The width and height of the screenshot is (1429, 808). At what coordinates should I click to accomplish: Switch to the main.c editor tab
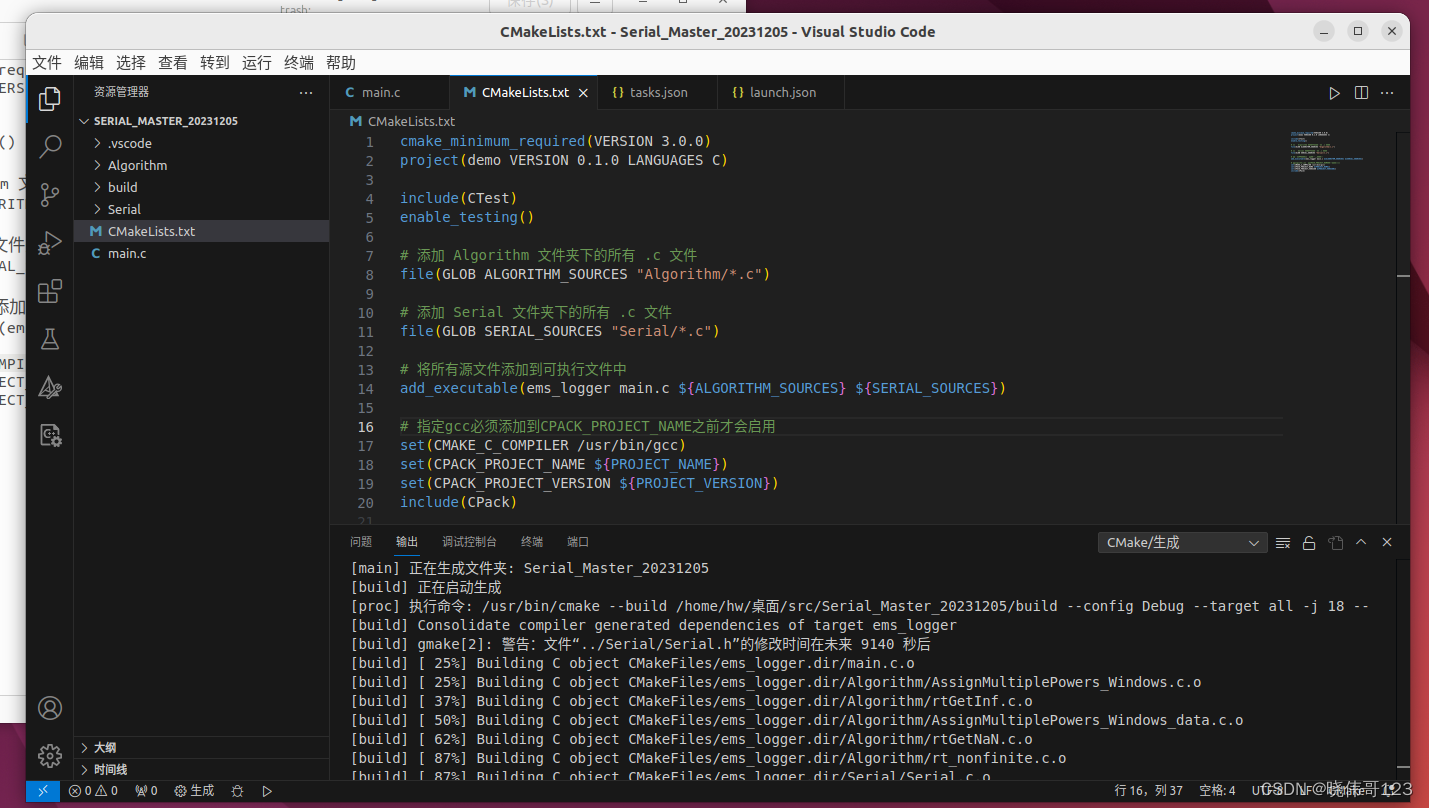[390, 93]
